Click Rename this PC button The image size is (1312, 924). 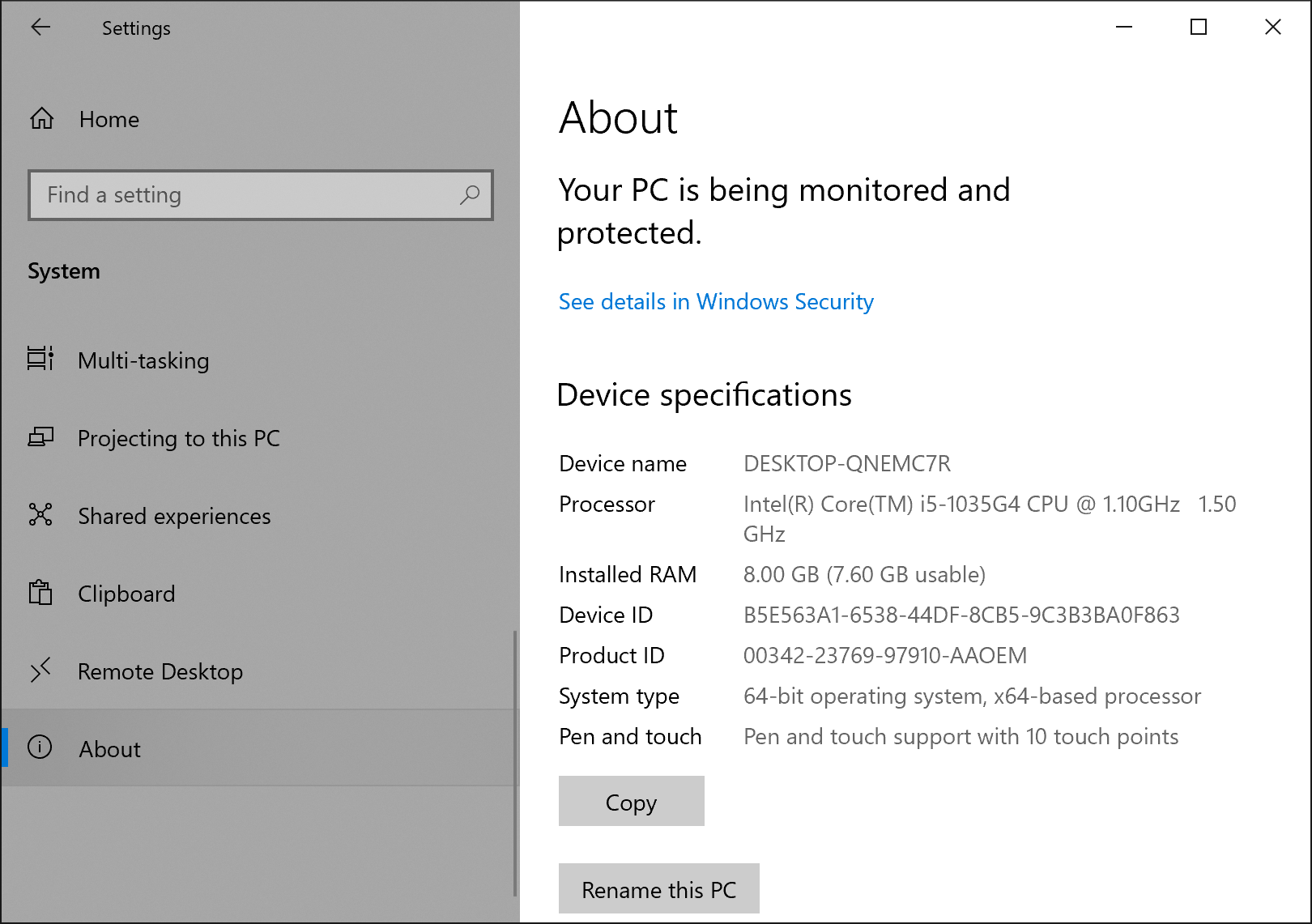[659, 888]
